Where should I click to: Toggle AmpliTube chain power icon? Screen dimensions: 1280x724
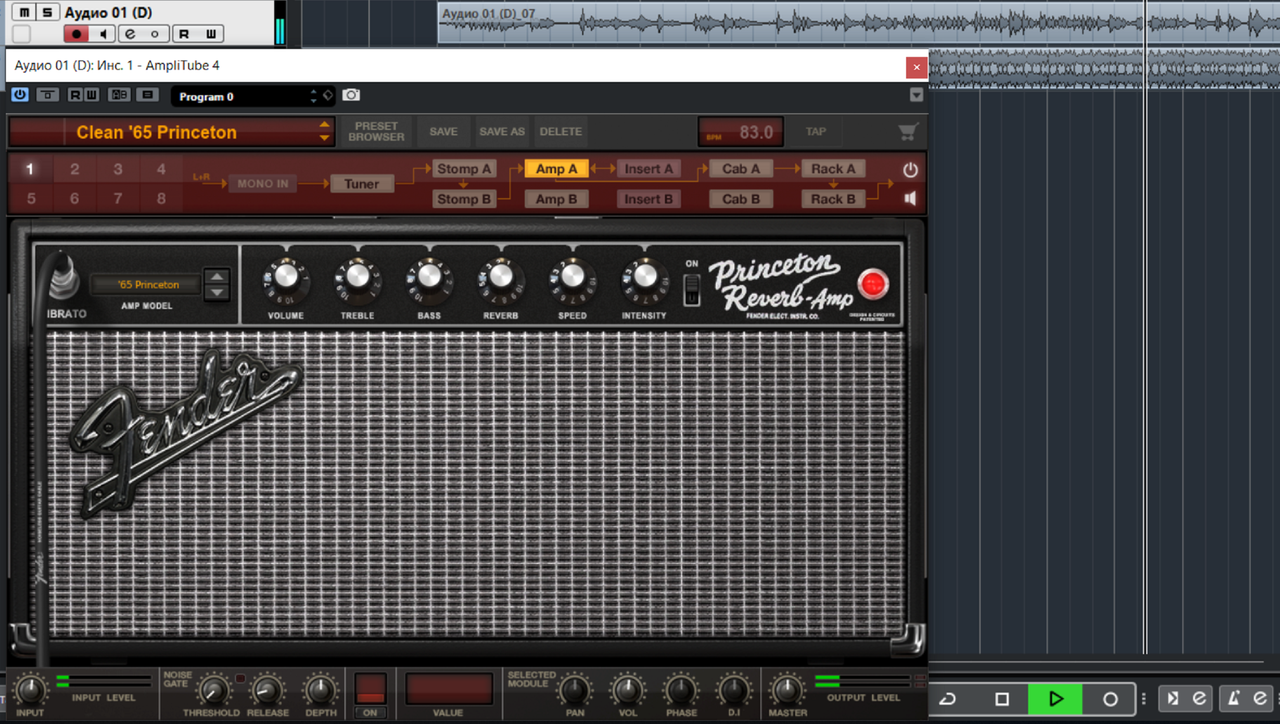tap(910, 170)
